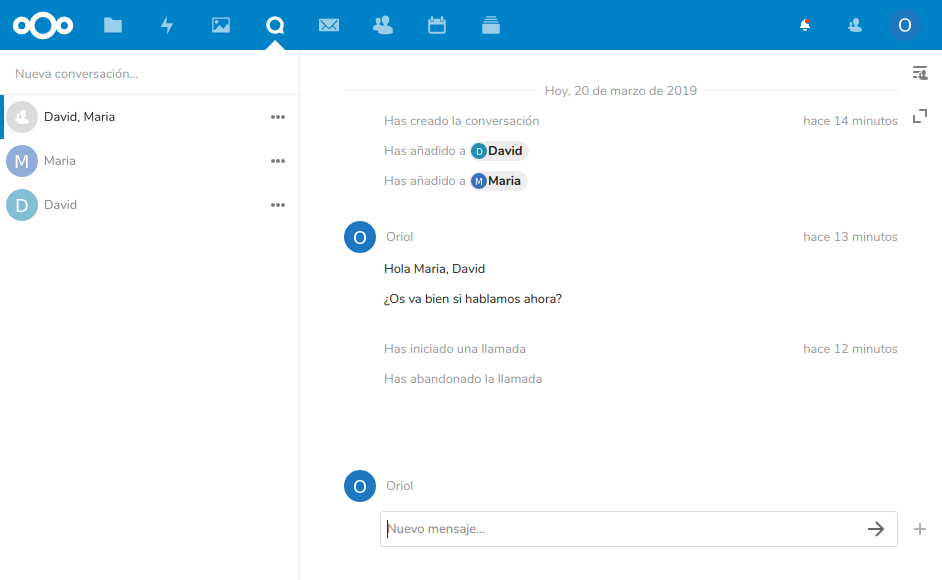Open the Gallery photos icon

point(221,25)
